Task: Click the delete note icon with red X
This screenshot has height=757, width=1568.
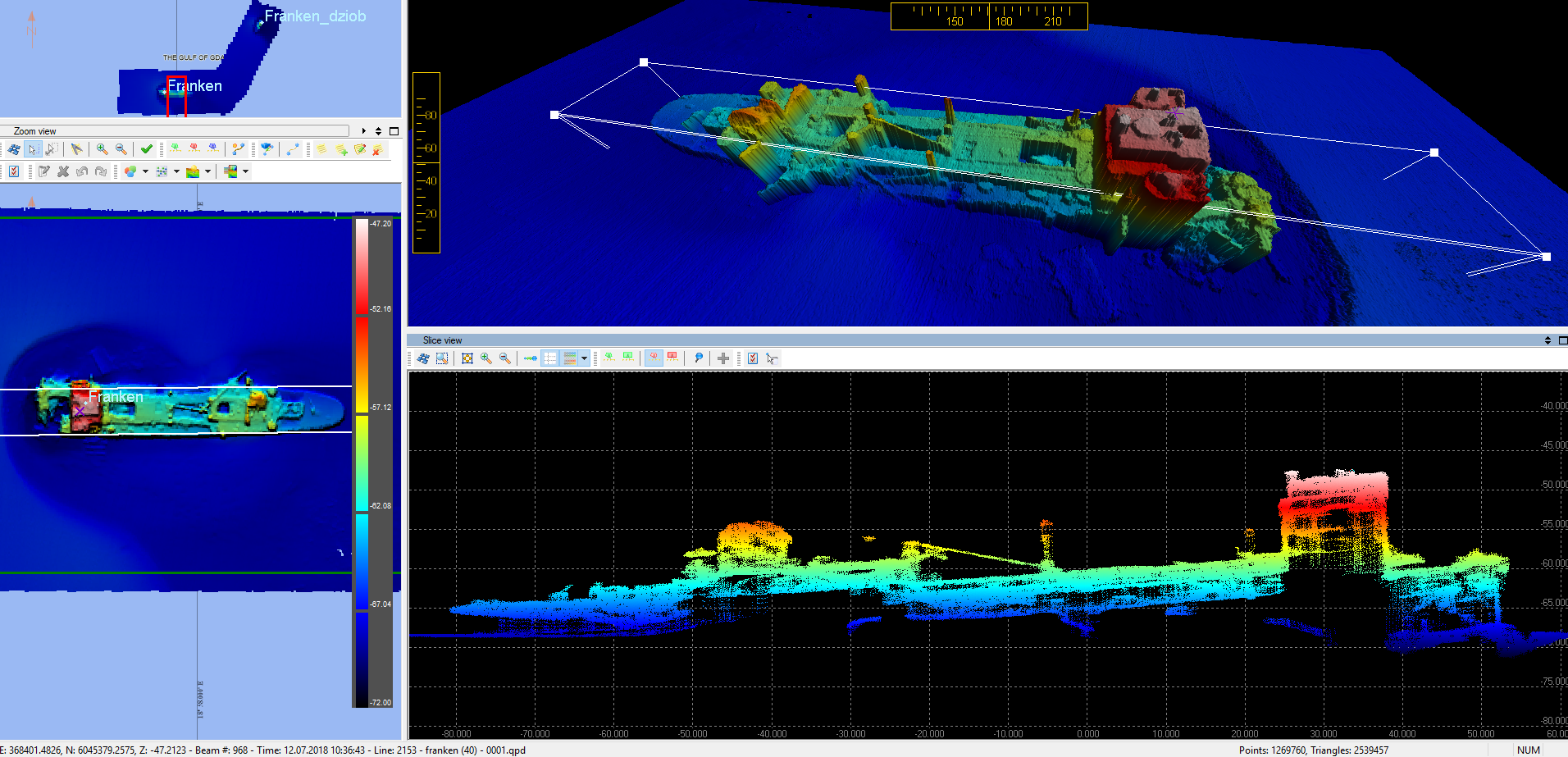Action: 378,149
